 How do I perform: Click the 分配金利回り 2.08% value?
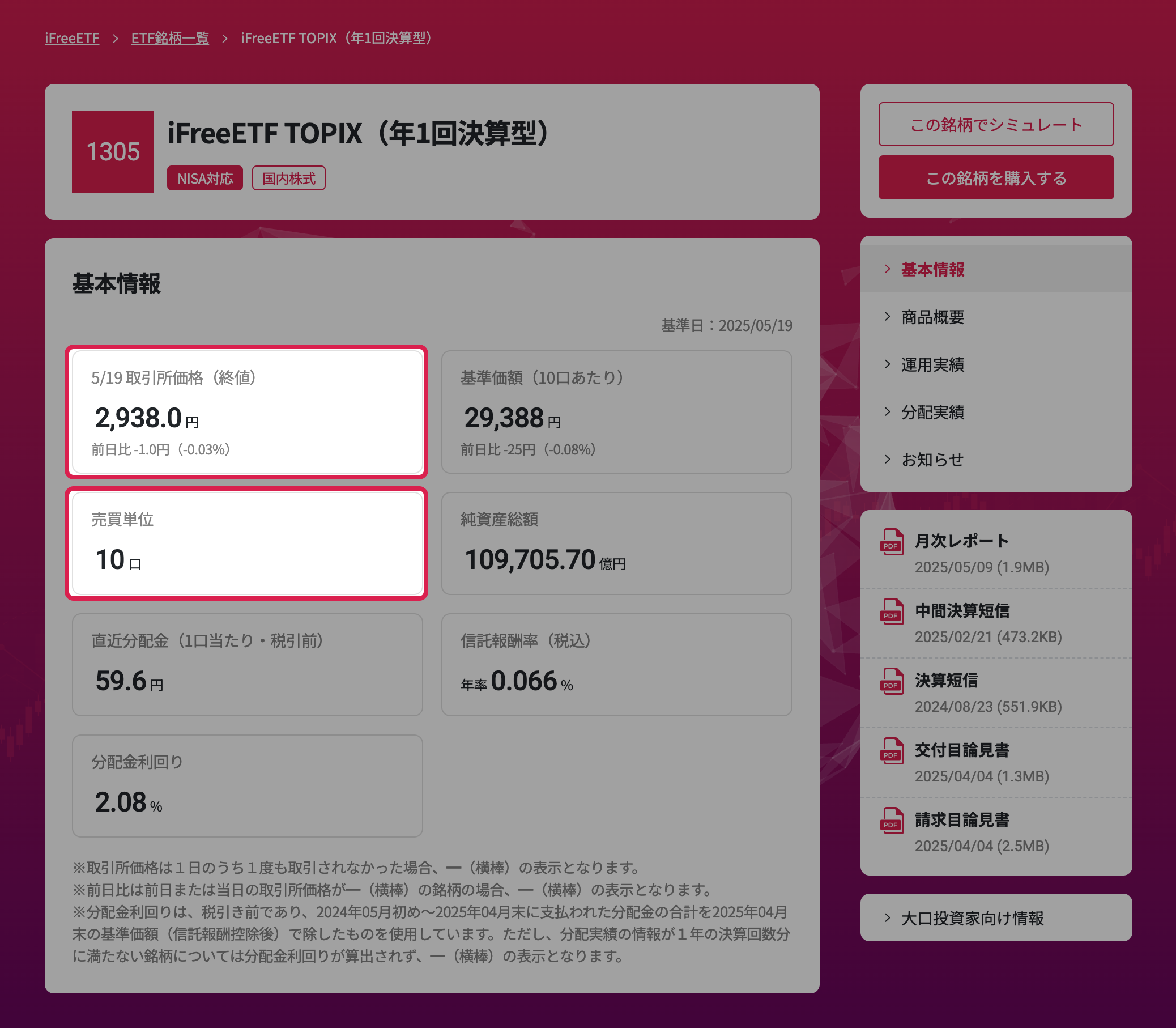[129, 802]
